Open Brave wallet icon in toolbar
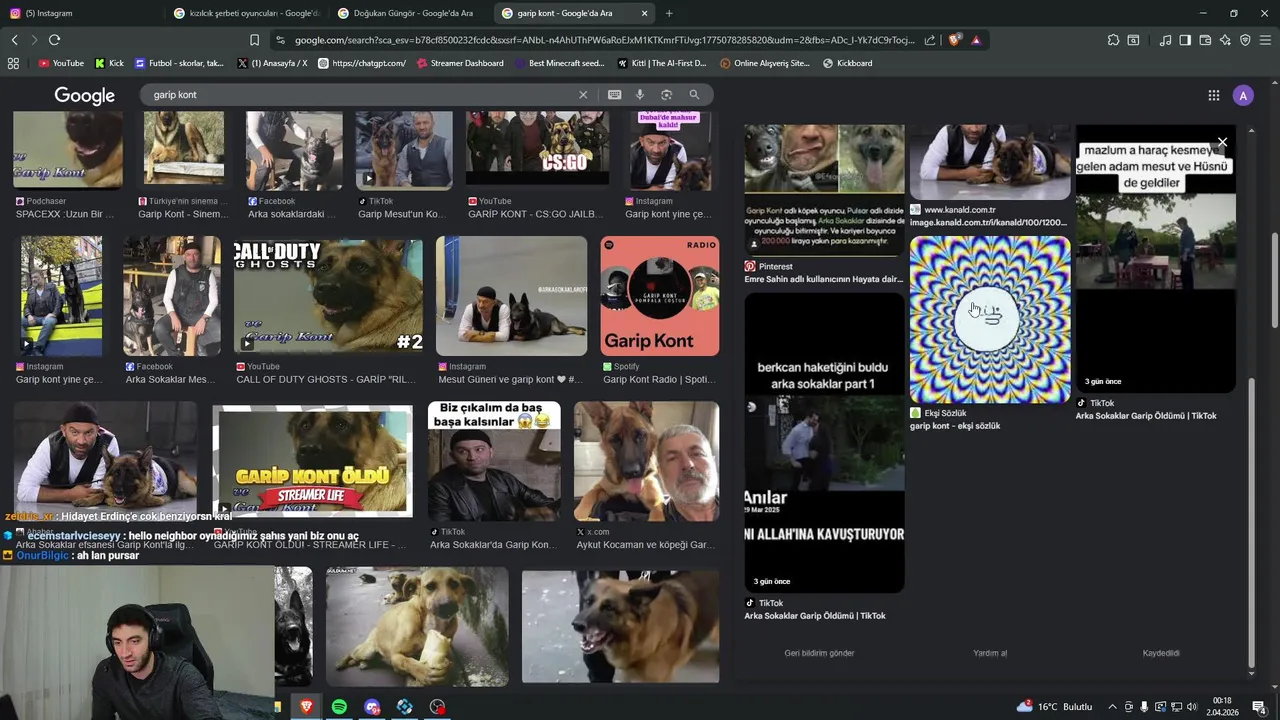The height and width of the screenshot is (720, 1280). 1205,40
